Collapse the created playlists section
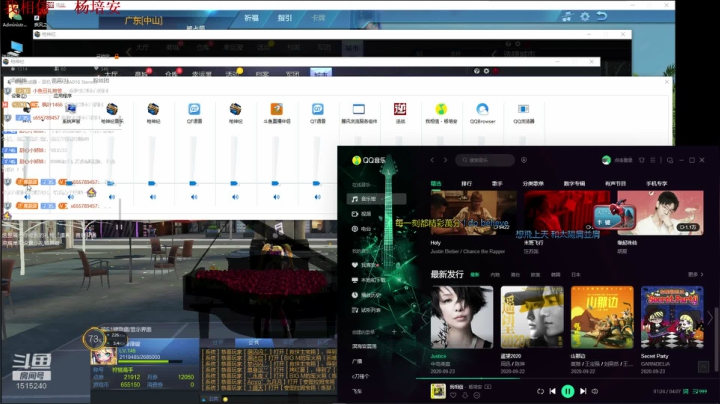This screenshot has width=720, height=404. pos(404,331)
